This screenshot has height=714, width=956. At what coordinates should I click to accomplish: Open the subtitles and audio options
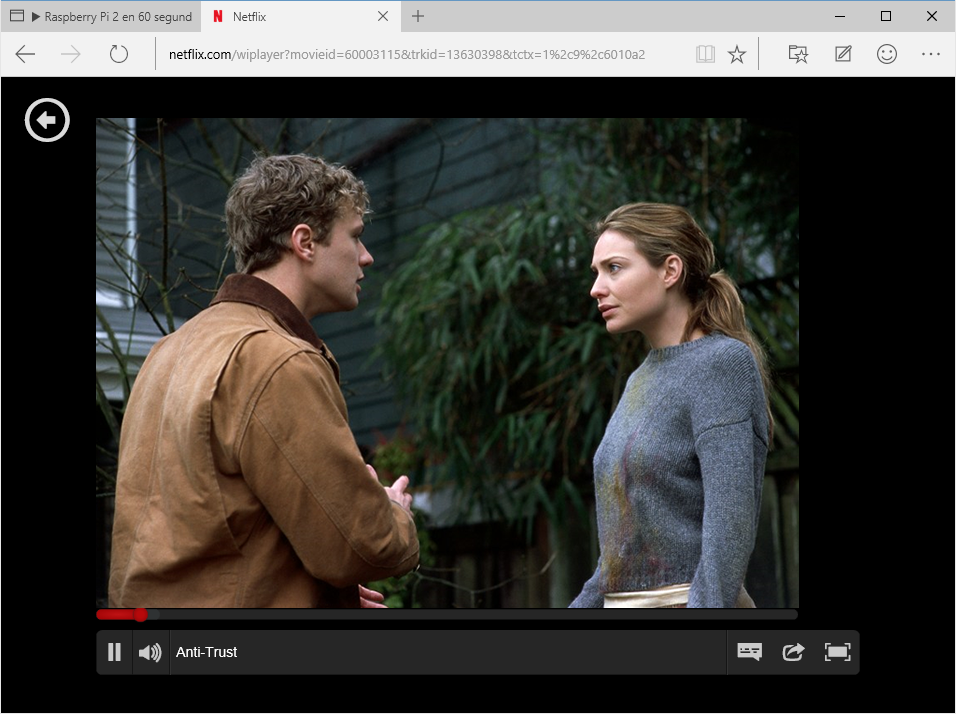click(x=749, y=652)
